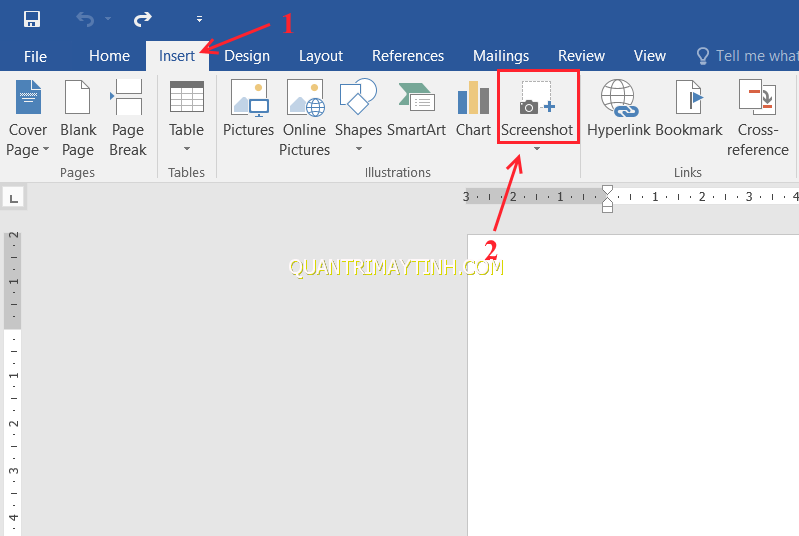The image size is (799, 536).
Task: Click the Tell me what search box
Action: (x=756, y=56)
